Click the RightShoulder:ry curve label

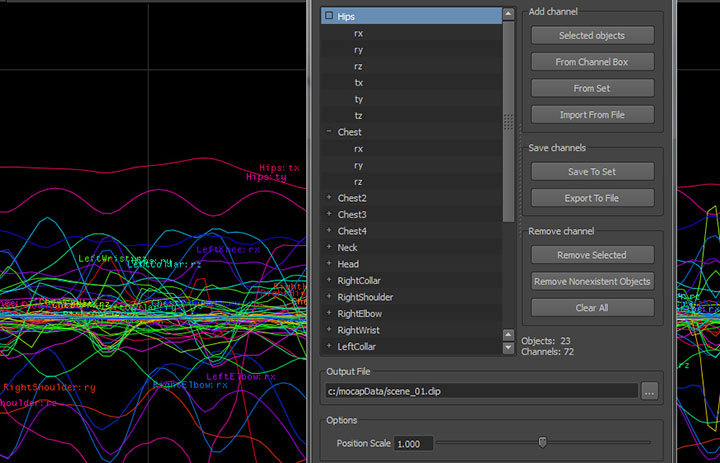tap(50, 388)
